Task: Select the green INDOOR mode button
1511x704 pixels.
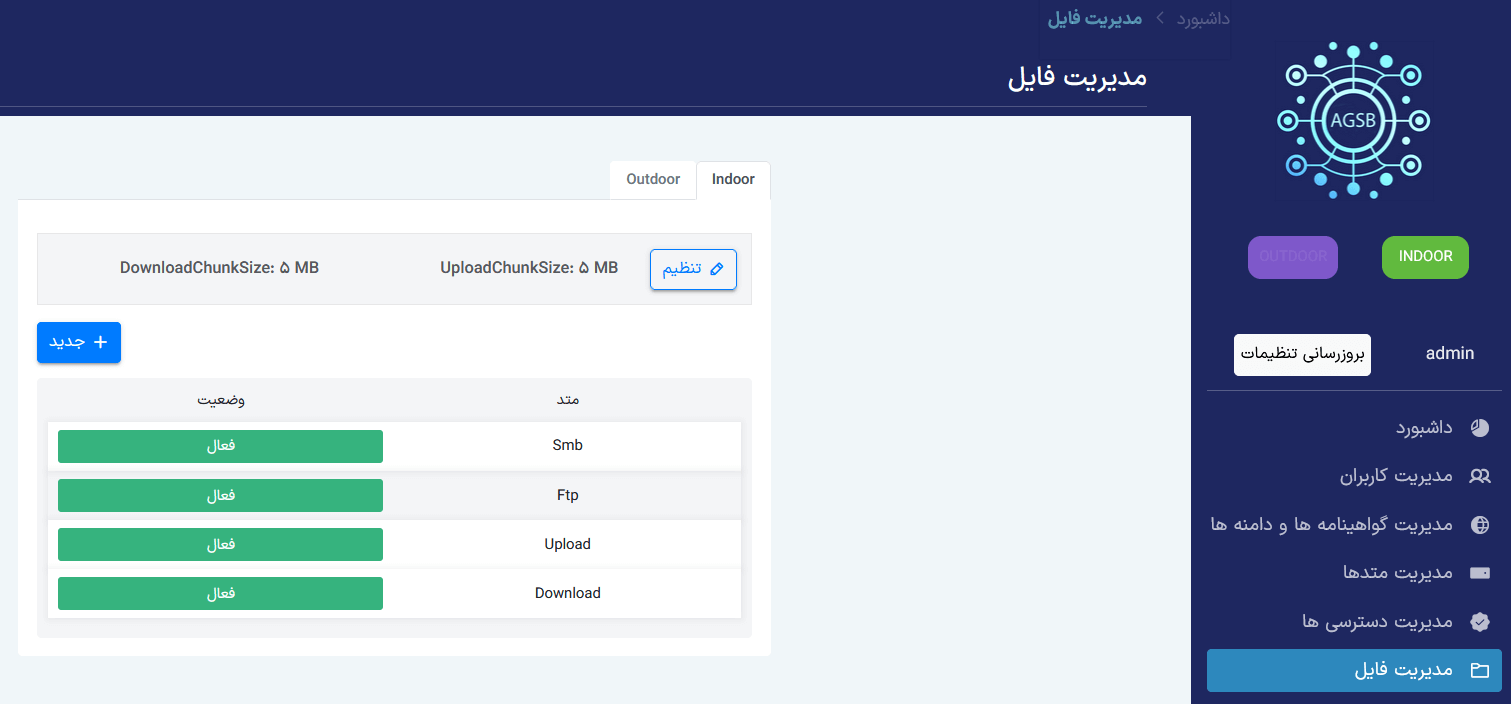Action: pos(1425,257)
